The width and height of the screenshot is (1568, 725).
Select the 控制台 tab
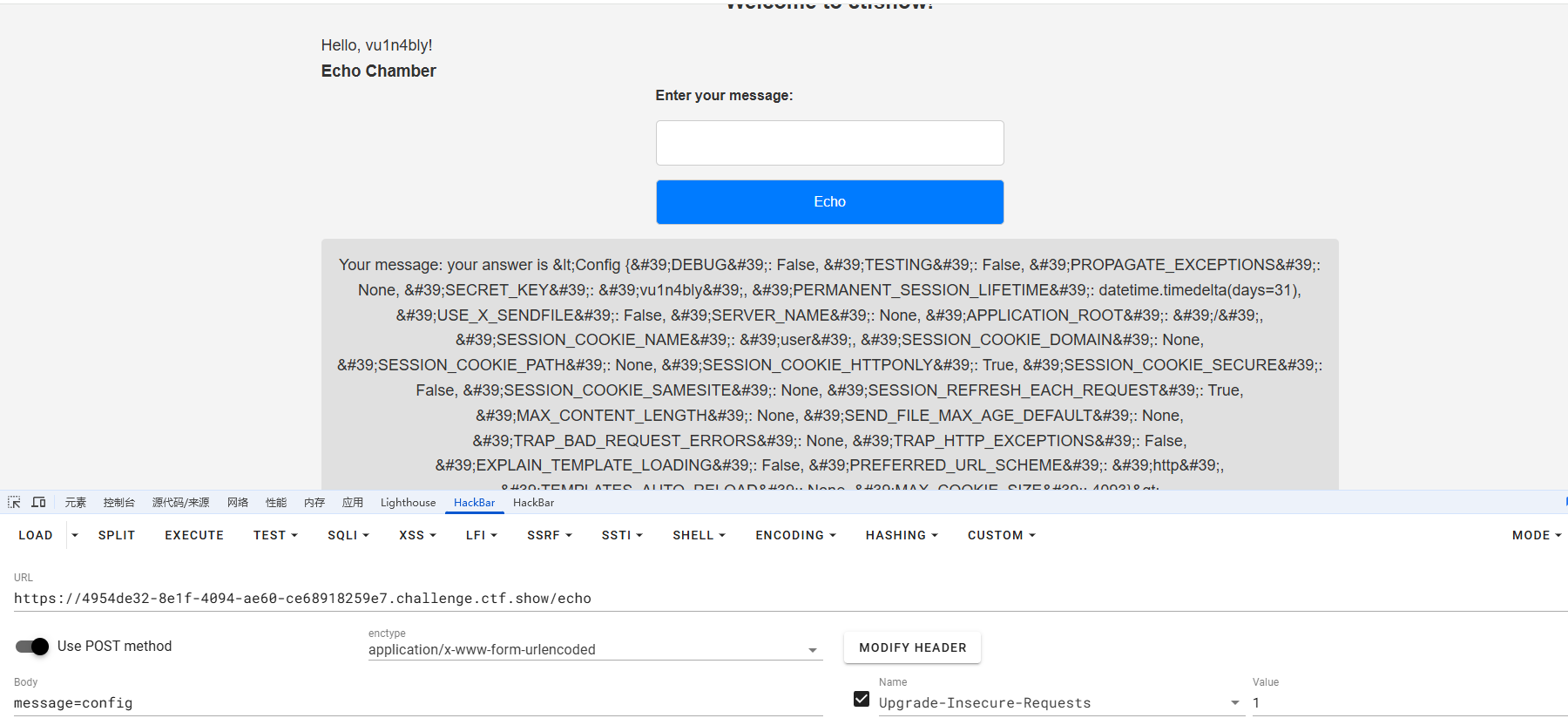pos(118,503)
